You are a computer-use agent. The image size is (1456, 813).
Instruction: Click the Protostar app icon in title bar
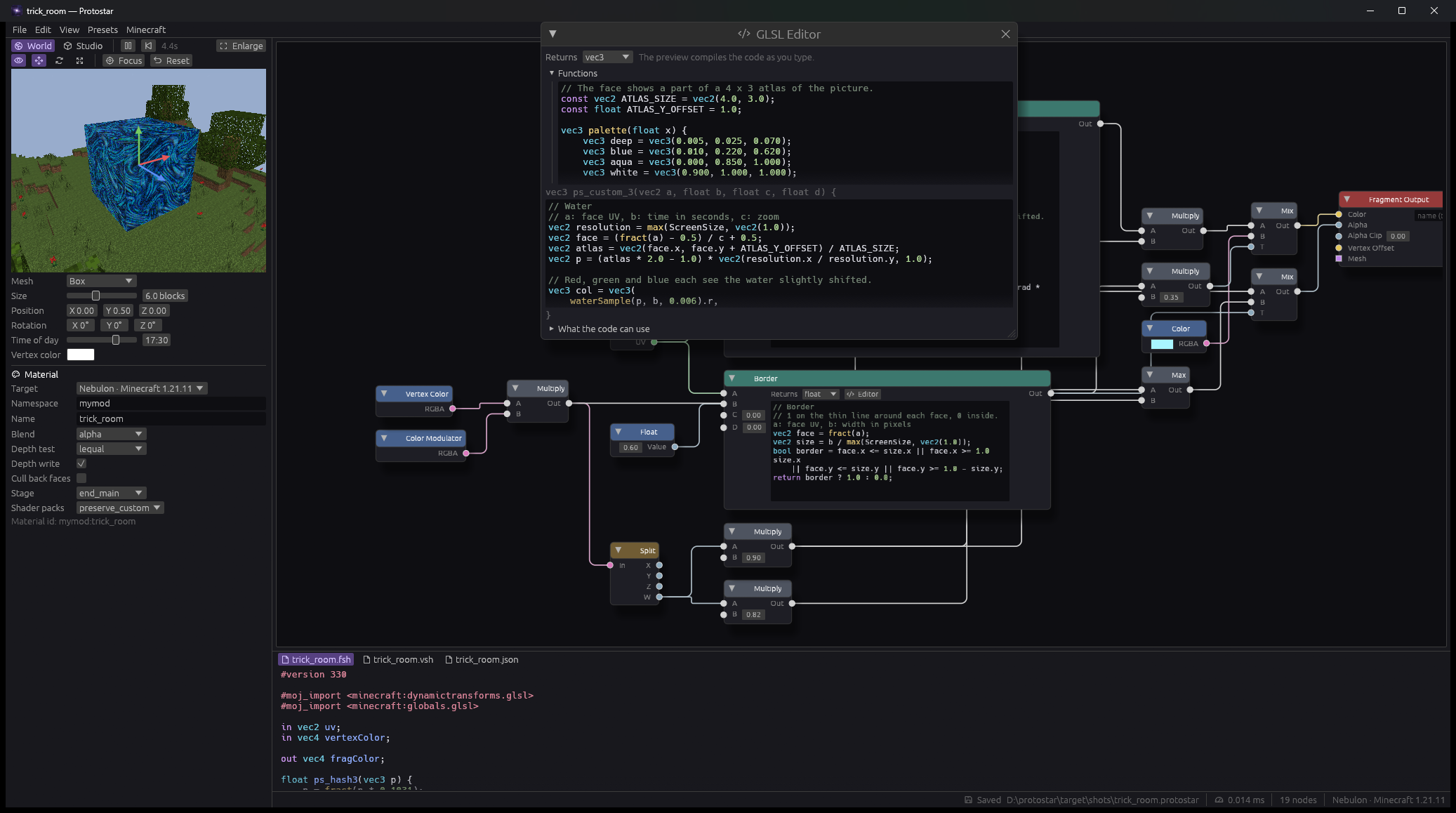coord(17,11)
